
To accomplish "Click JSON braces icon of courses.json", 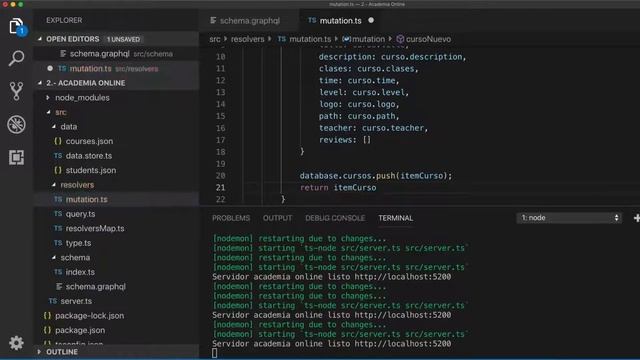I will (58, 141).
